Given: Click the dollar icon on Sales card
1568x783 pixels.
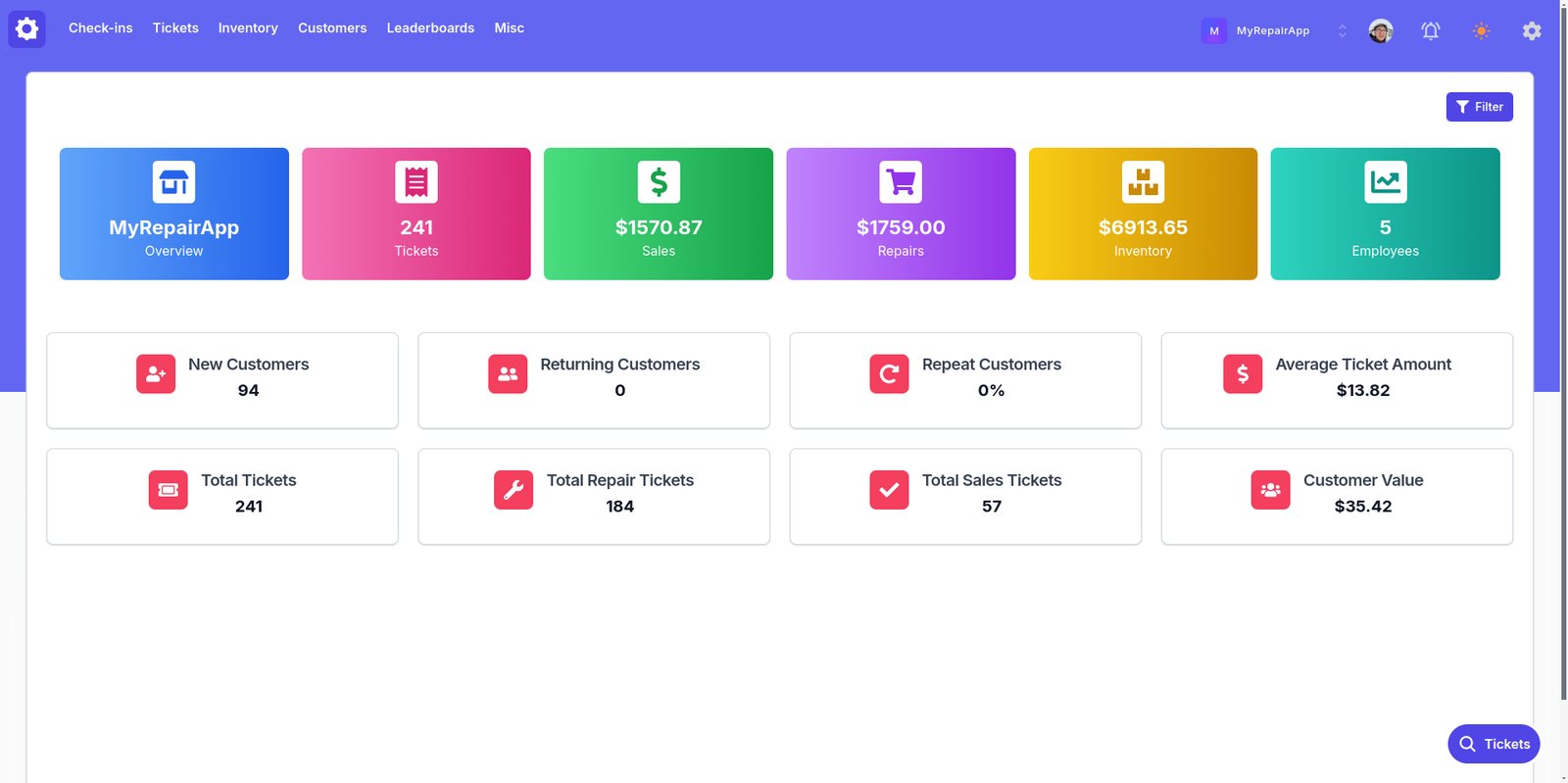Looking at the screenshot, I should (659, 182).
